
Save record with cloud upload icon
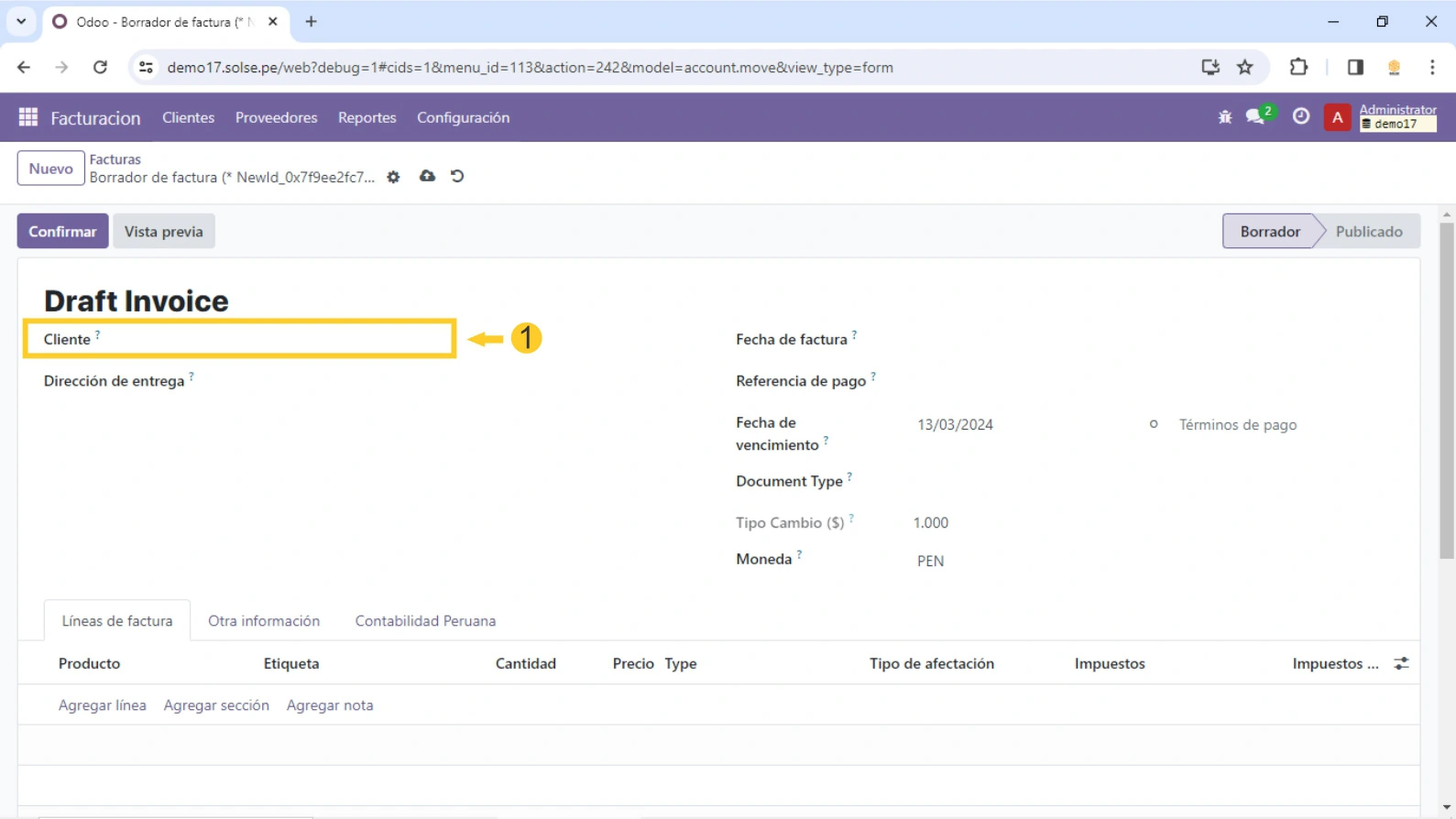427,176
